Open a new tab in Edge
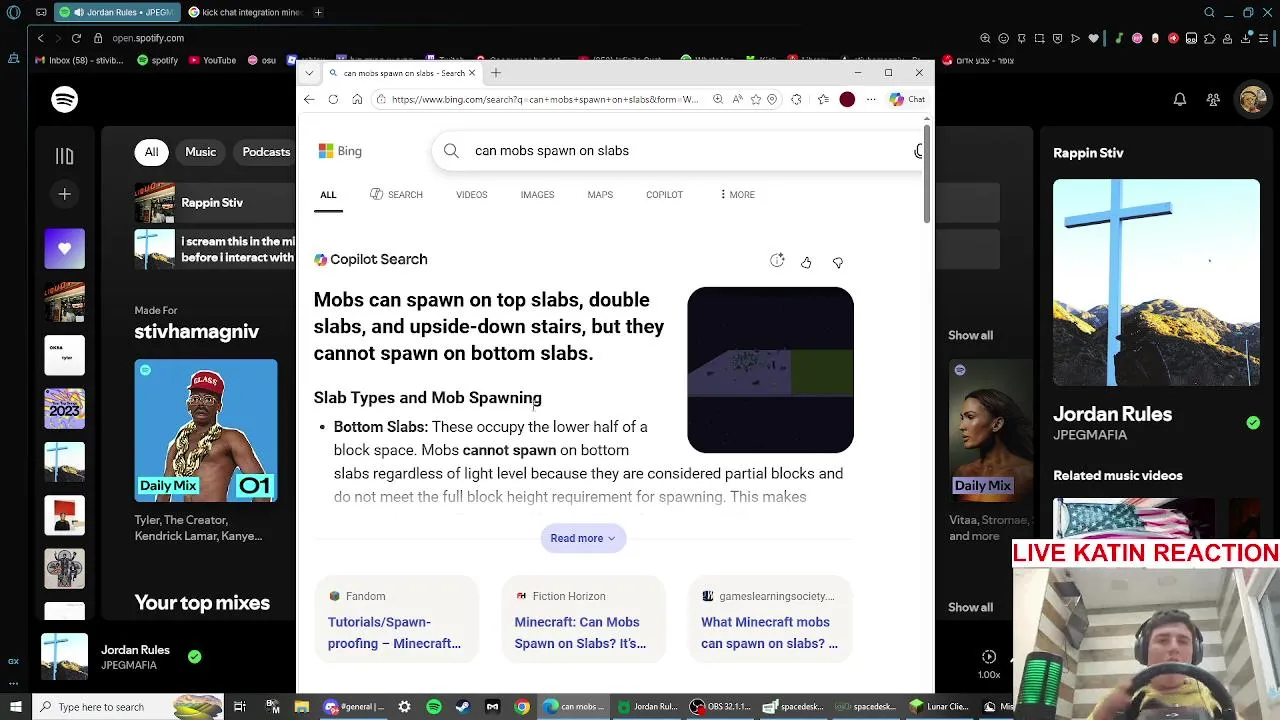The width and height of the screenshot is (1280, 720). click(x=496, y=72)
